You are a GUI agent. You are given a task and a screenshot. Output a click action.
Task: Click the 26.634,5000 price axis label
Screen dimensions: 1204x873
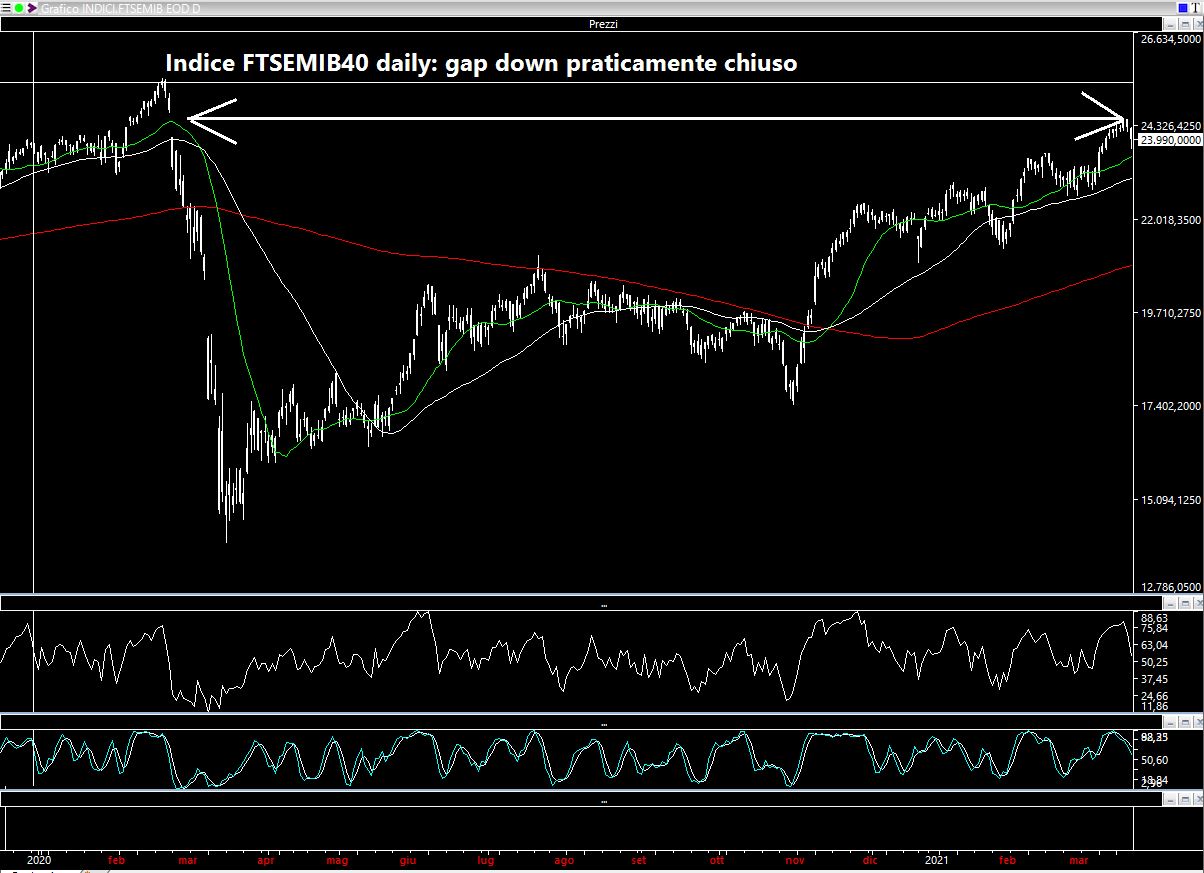pos(1170,40)
